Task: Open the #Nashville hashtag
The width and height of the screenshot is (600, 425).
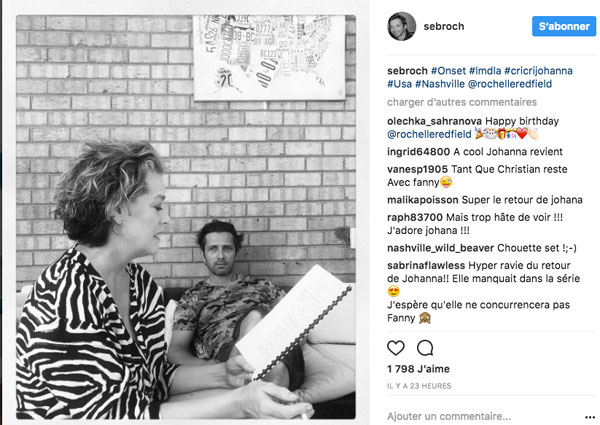Action: [440, 84]
